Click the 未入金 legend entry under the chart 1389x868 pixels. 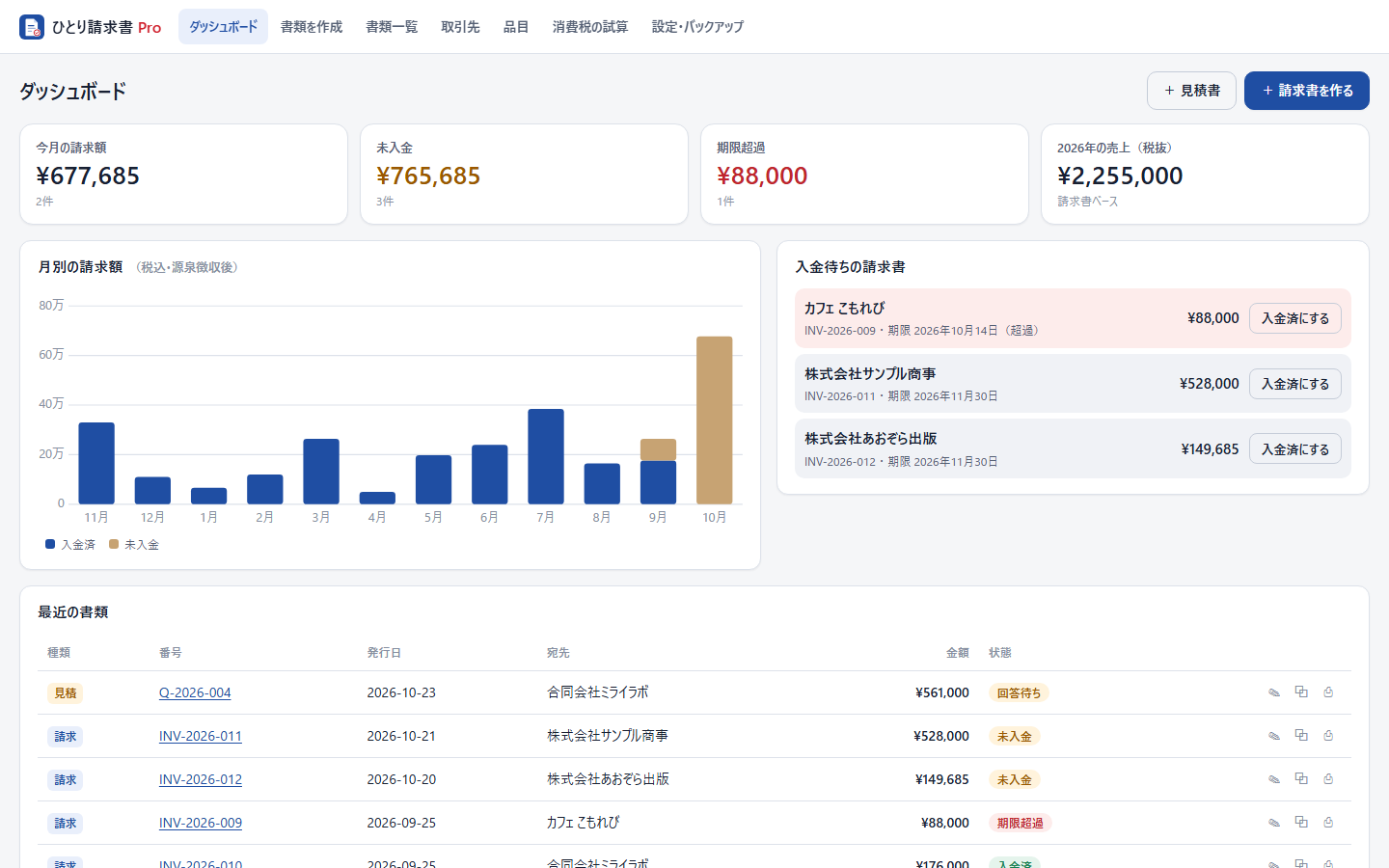(x=134, y=545)
